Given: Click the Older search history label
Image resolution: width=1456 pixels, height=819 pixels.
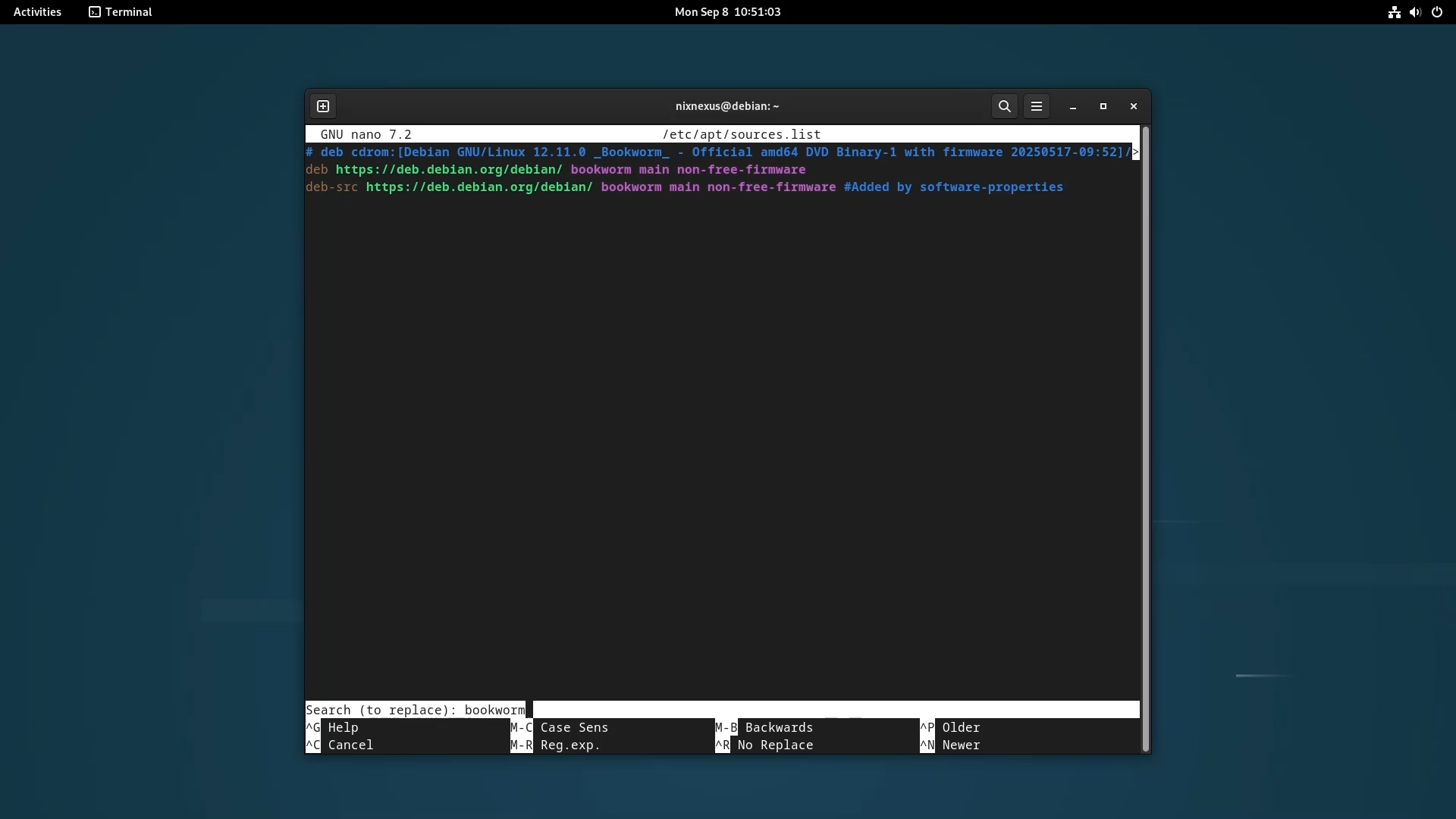Looking at the screenshot, I should 961,727.
